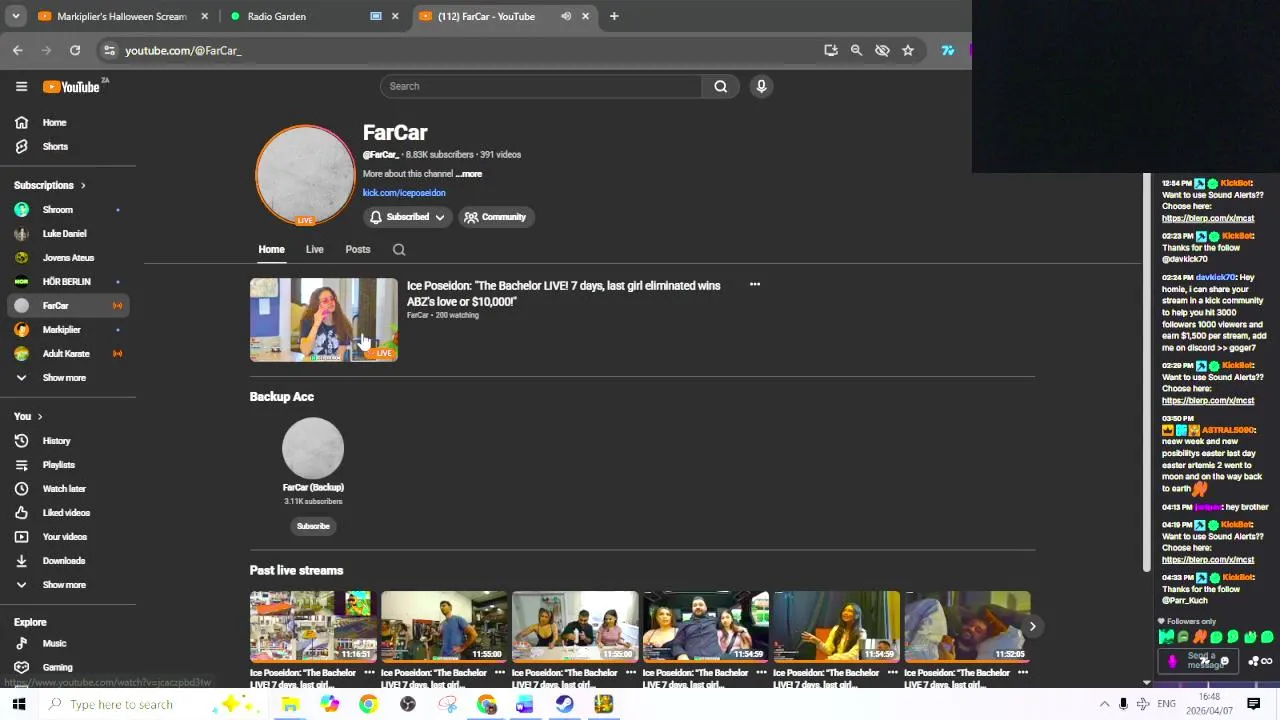Viewport: 1280px width, 720px height.
Task: Open HÖR BERLIN subscription channel
Action: coord(68,281)
